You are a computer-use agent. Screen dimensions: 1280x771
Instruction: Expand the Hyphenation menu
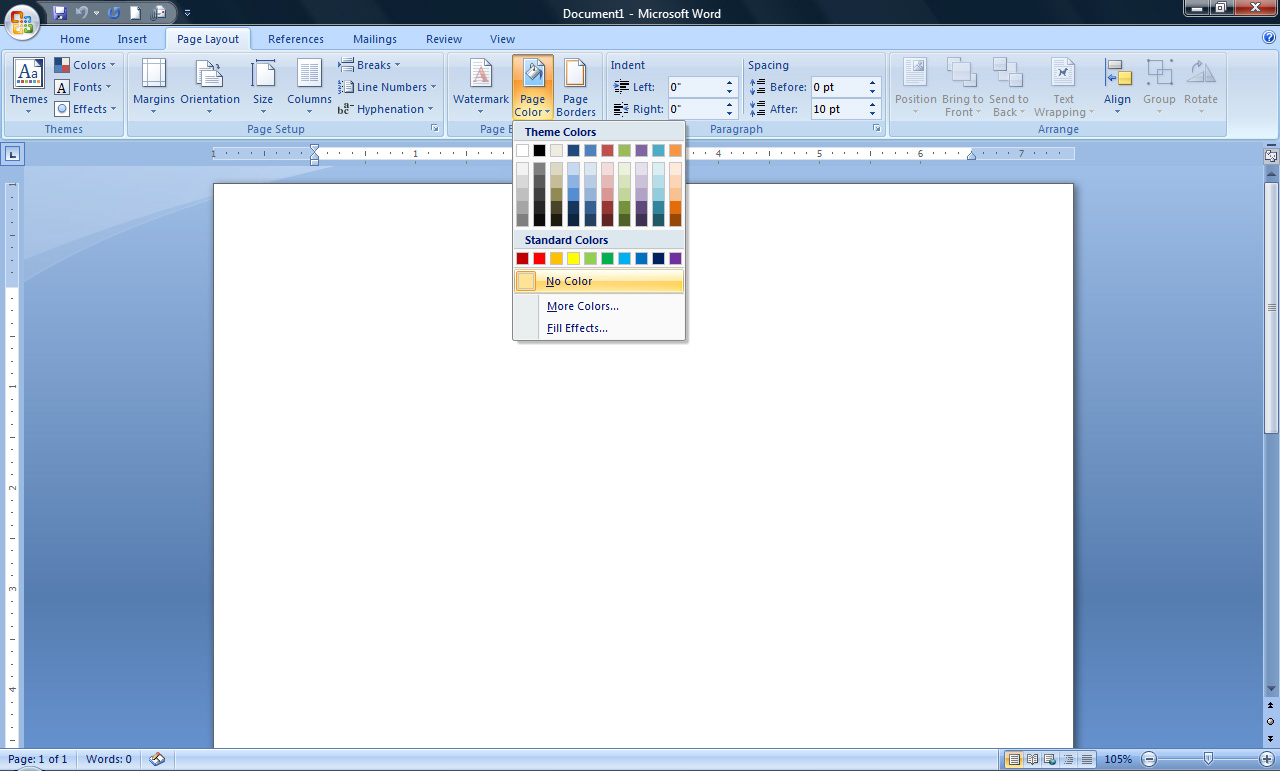click(386, 109)
